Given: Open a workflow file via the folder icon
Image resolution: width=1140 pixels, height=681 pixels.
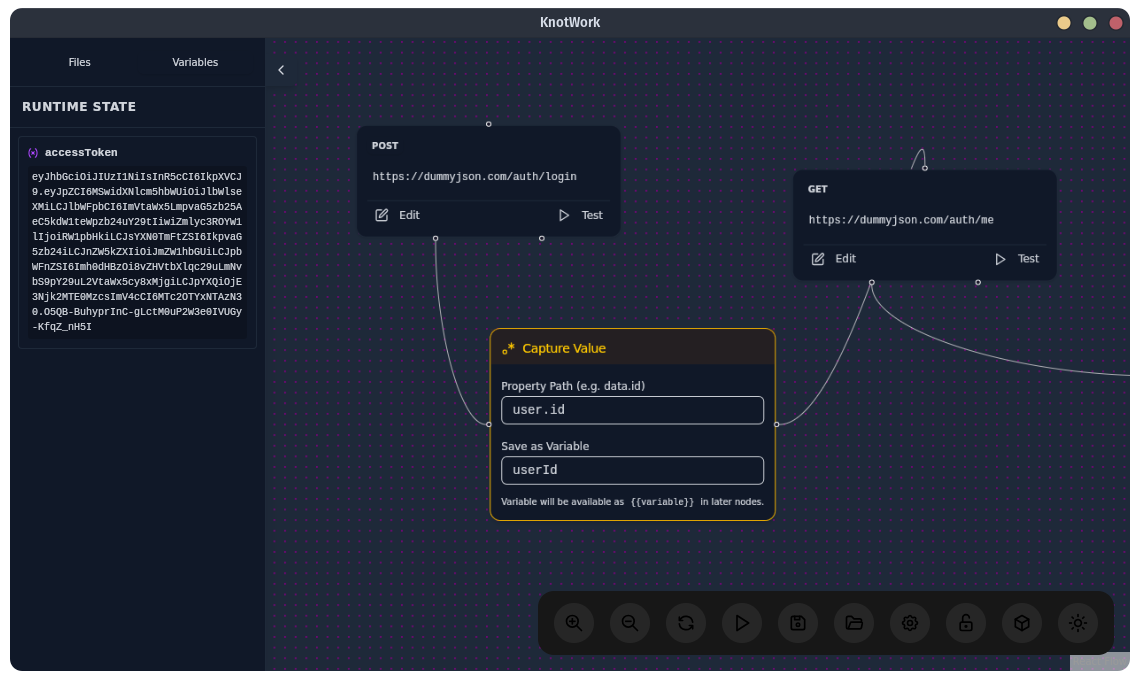Looking at the screenshot, I should coord(853,622).
